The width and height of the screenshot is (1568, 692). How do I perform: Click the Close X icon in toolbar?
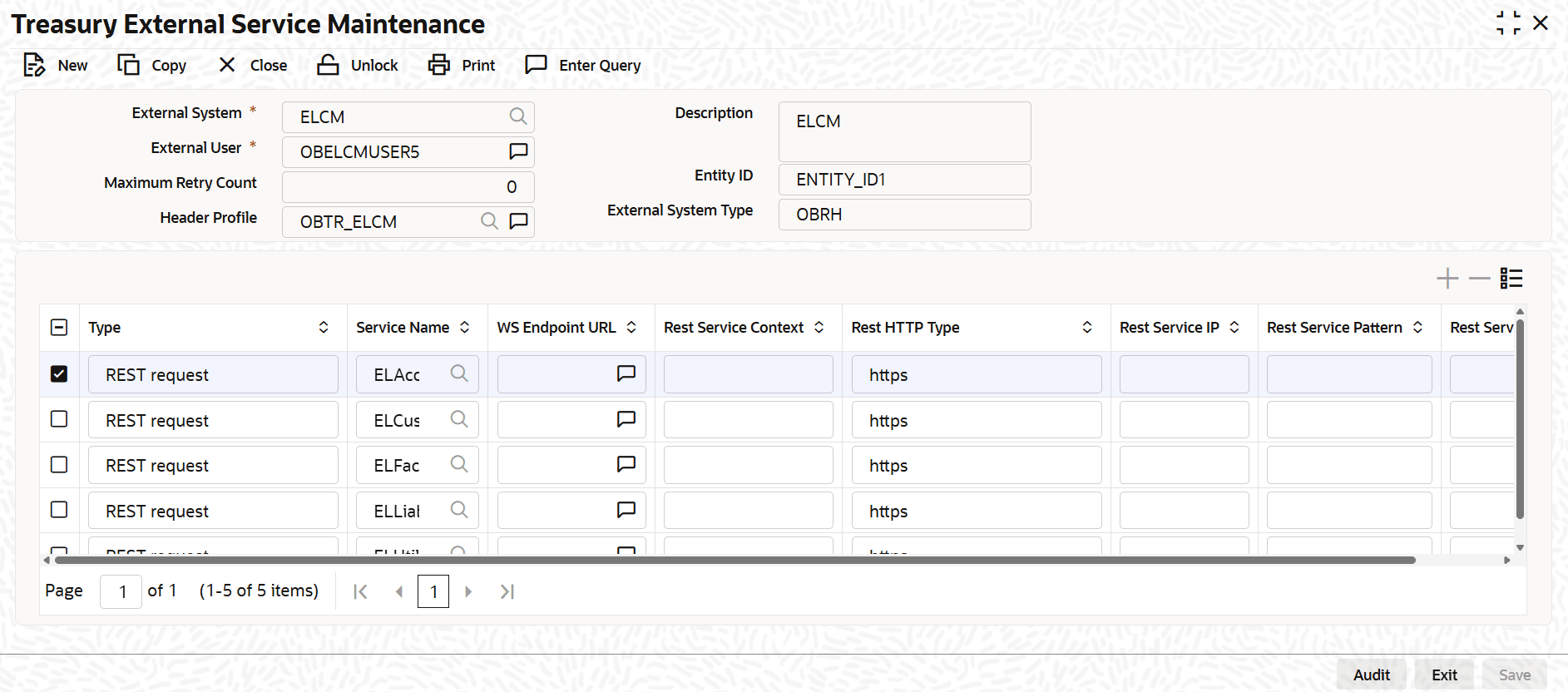point(227,65)
